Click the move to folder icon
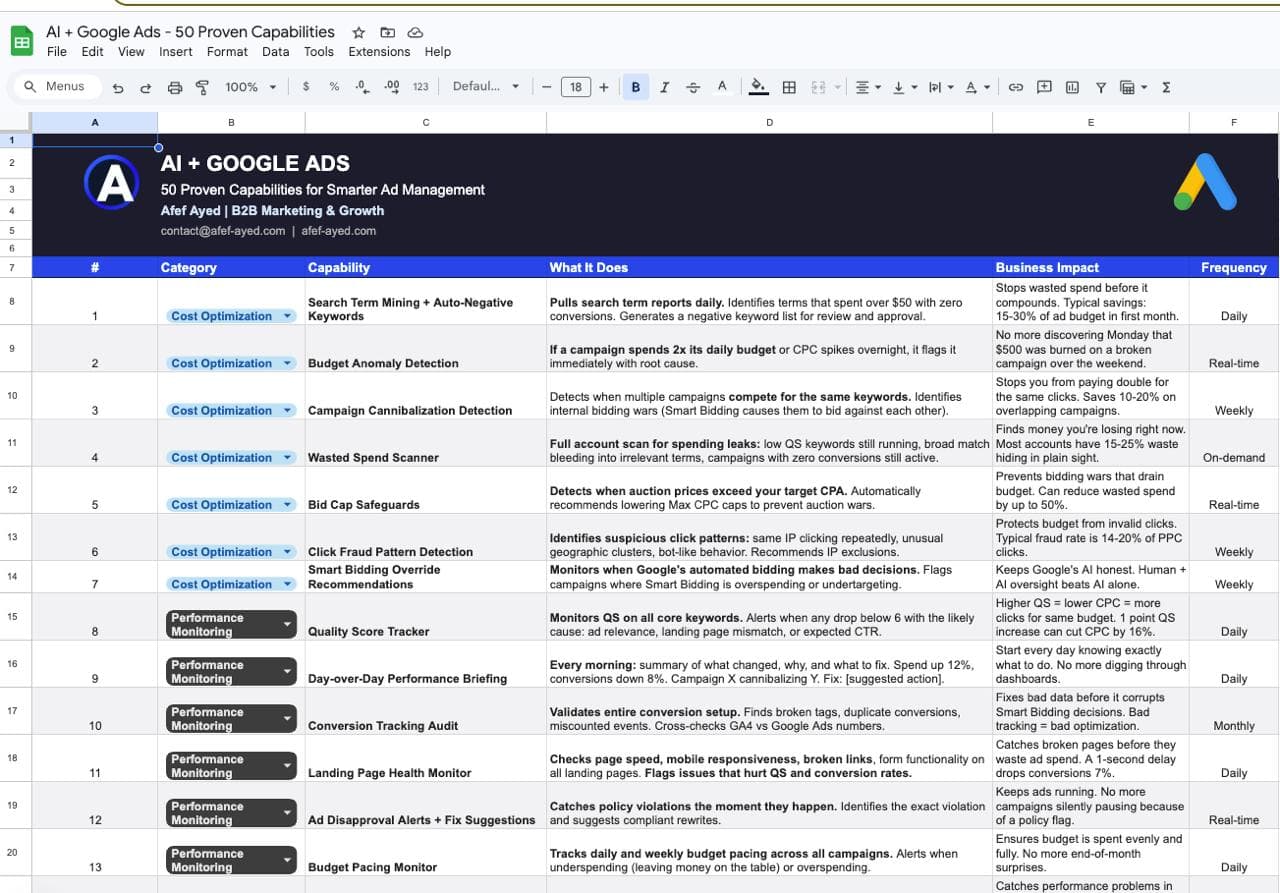 pyautogui.click(x=388, y=32)
